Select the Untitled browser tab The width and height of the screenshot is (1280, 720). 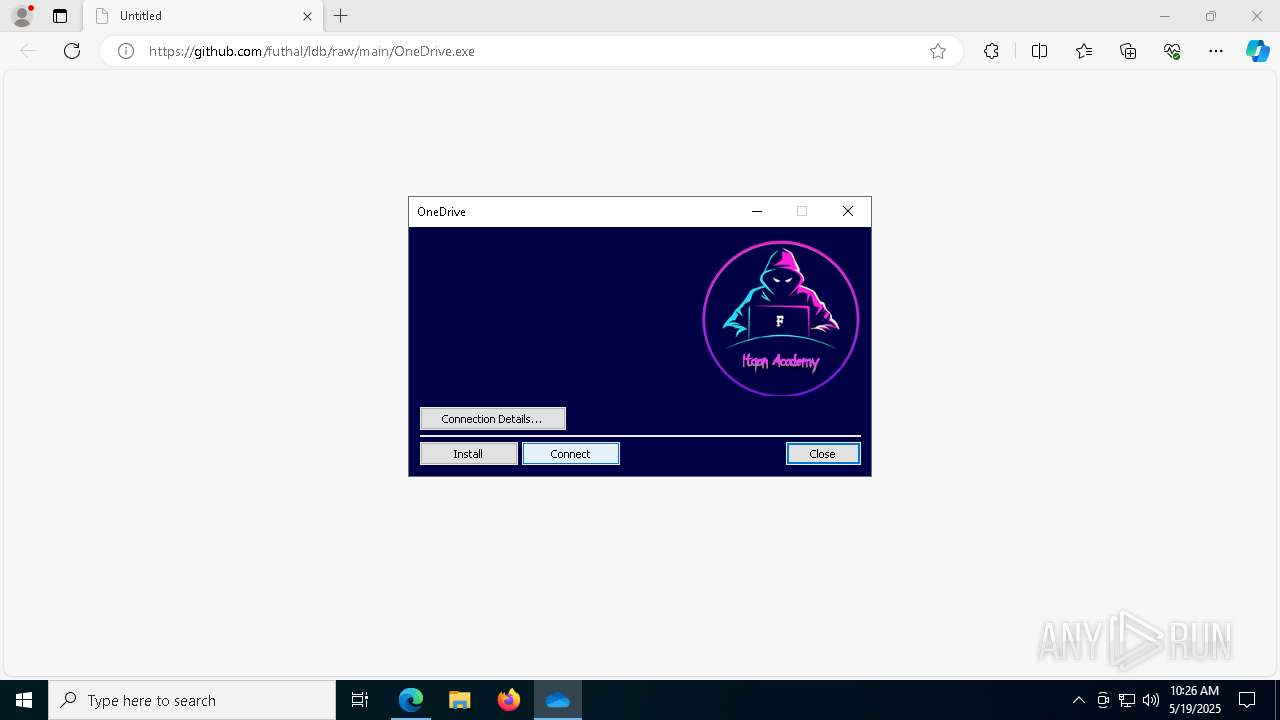202,16
